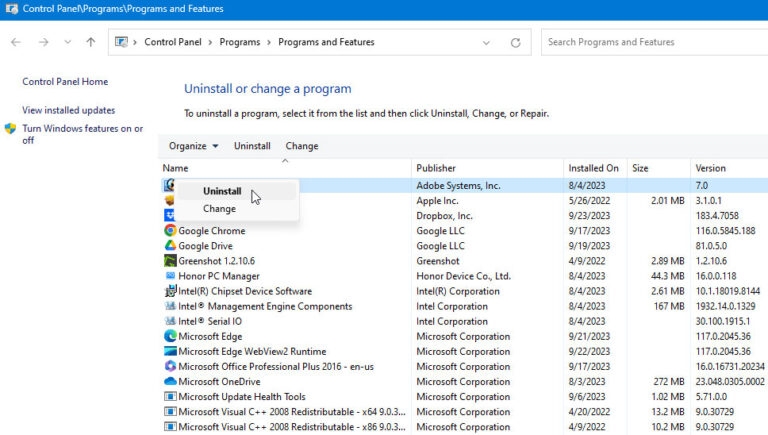
Task: Click in the Search Programs and Features box
Action: pyautogui.click(x=650, y=42)
